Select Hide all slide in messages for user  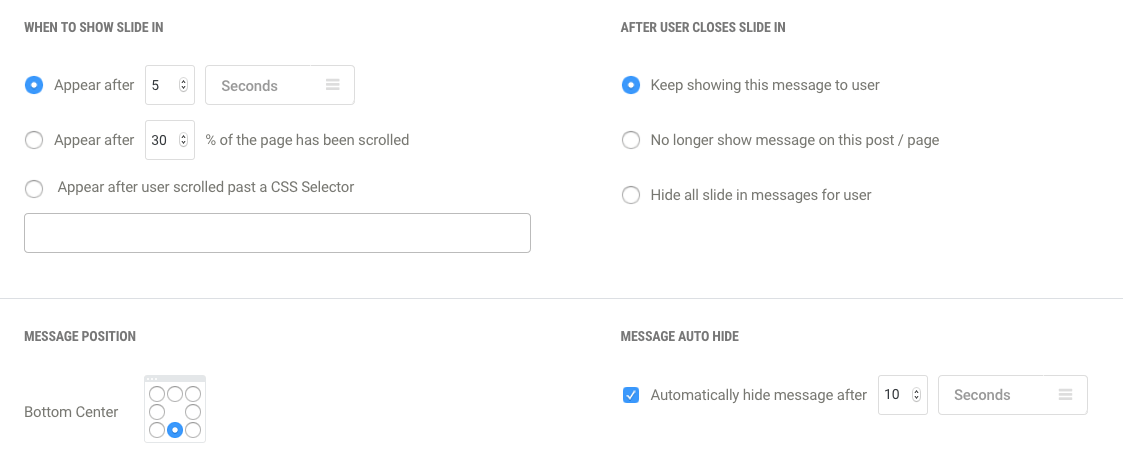click(x=631, y=195)
